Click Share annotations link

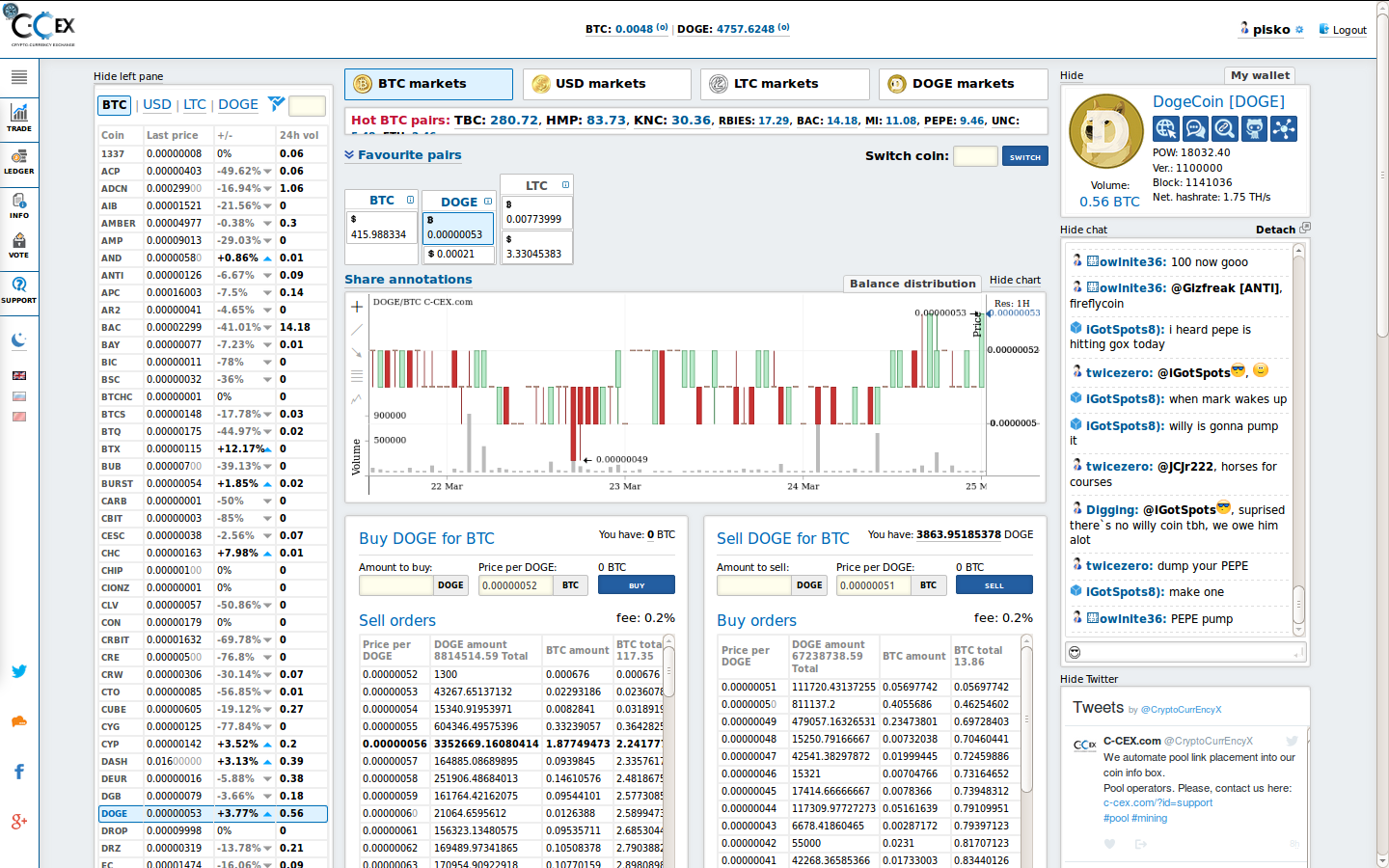click(x=408, y=280)
